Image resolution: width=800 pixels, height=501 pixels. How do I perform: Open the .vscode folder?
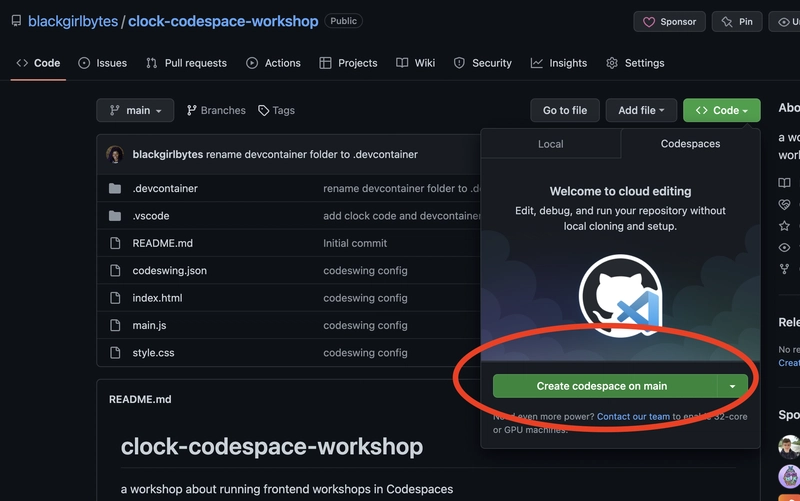[x=151, y=216]
